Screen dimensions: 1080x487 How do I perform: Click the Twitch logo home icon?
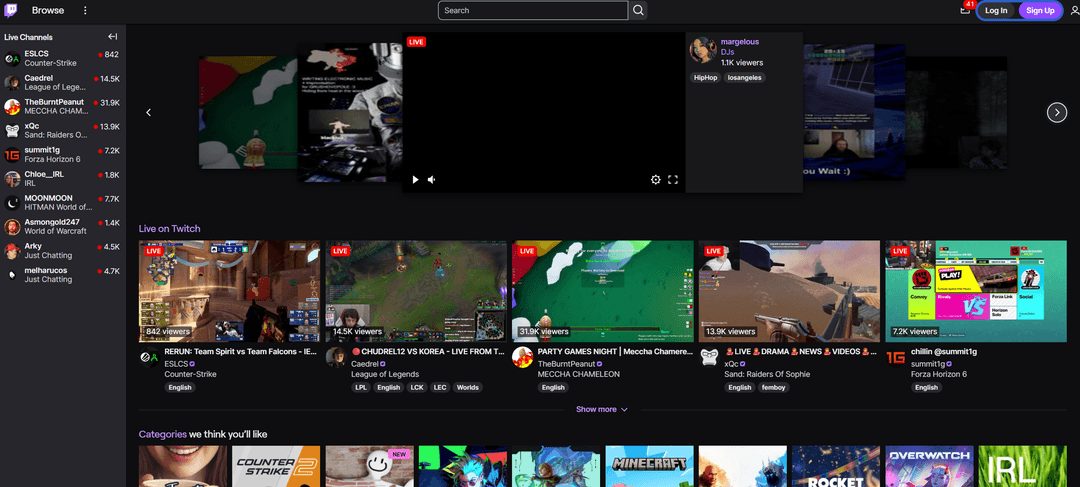[x=11, y=10]
